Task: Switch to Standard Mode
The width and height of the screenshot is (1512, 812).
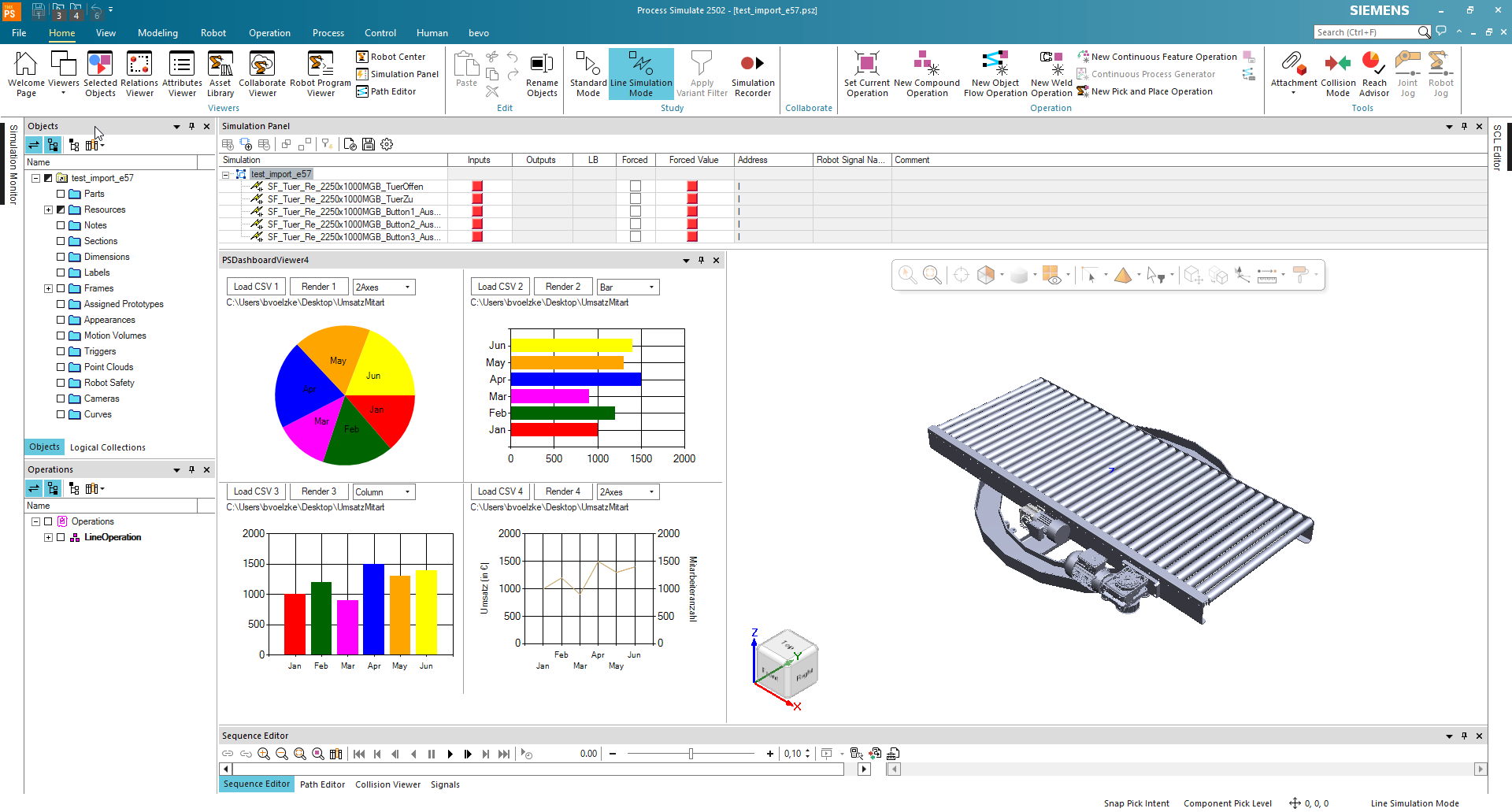Action: [588, 74]
